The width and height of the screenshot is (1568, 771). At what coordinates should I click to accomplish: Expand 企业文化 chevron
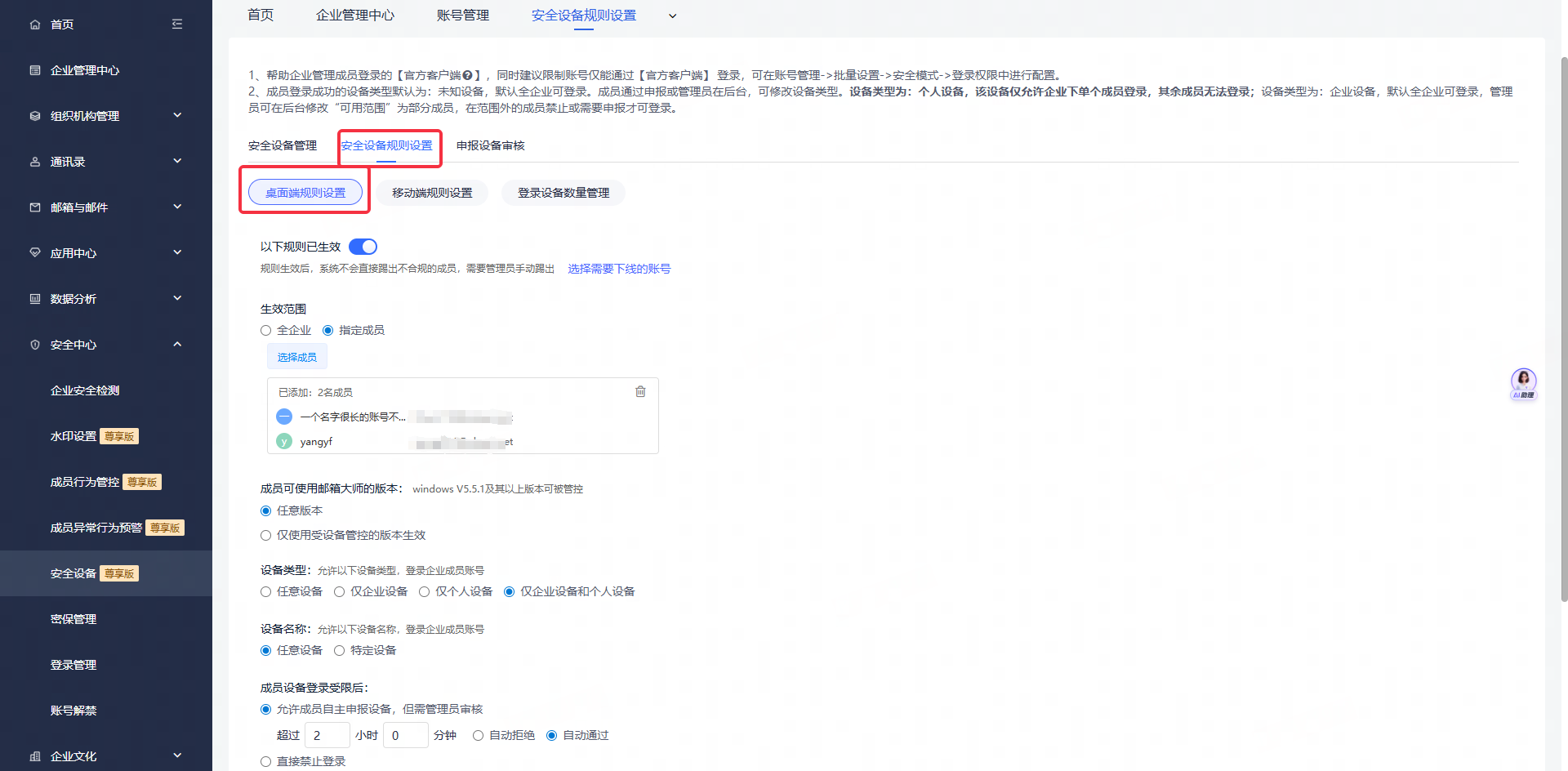(x=177, y=755)
